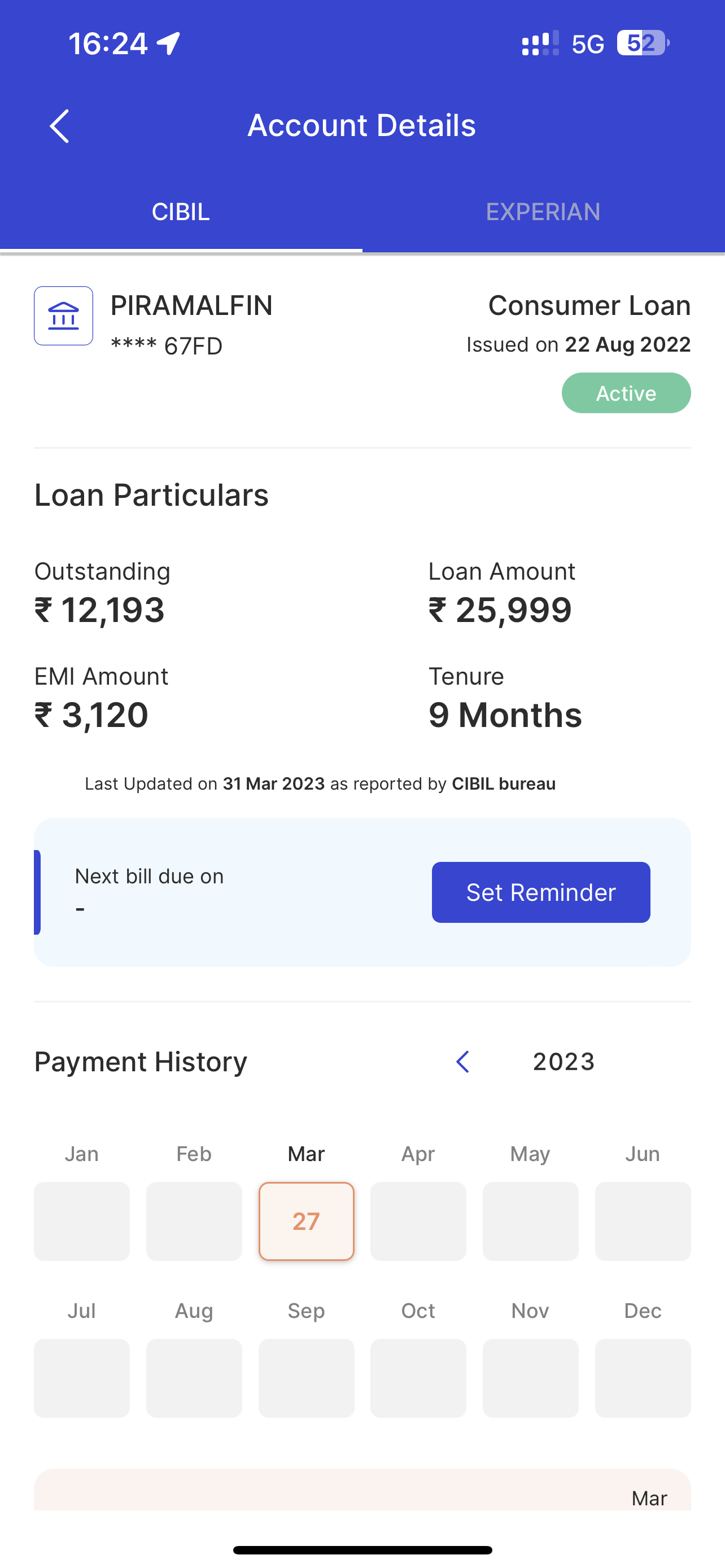Tap the Outstanding amount ₹ 12,193
Image resolution: width=725 pixels, height=1568 pixels.
pyautogui.click(x=100, y=610)
